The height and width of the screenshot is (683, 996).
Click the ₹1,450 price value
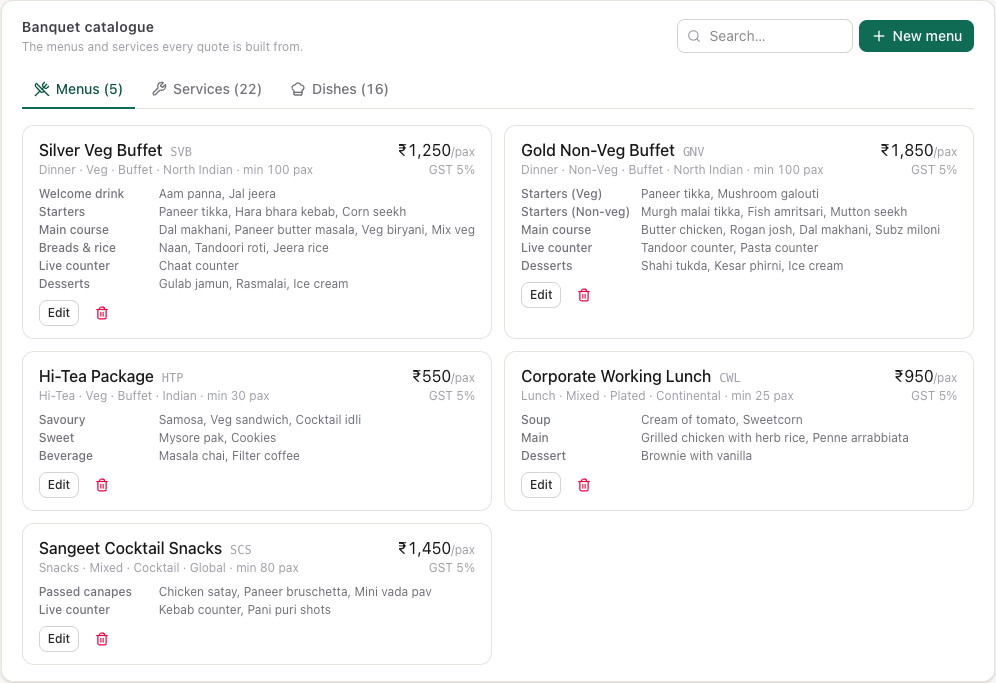[x=424, y=549]
